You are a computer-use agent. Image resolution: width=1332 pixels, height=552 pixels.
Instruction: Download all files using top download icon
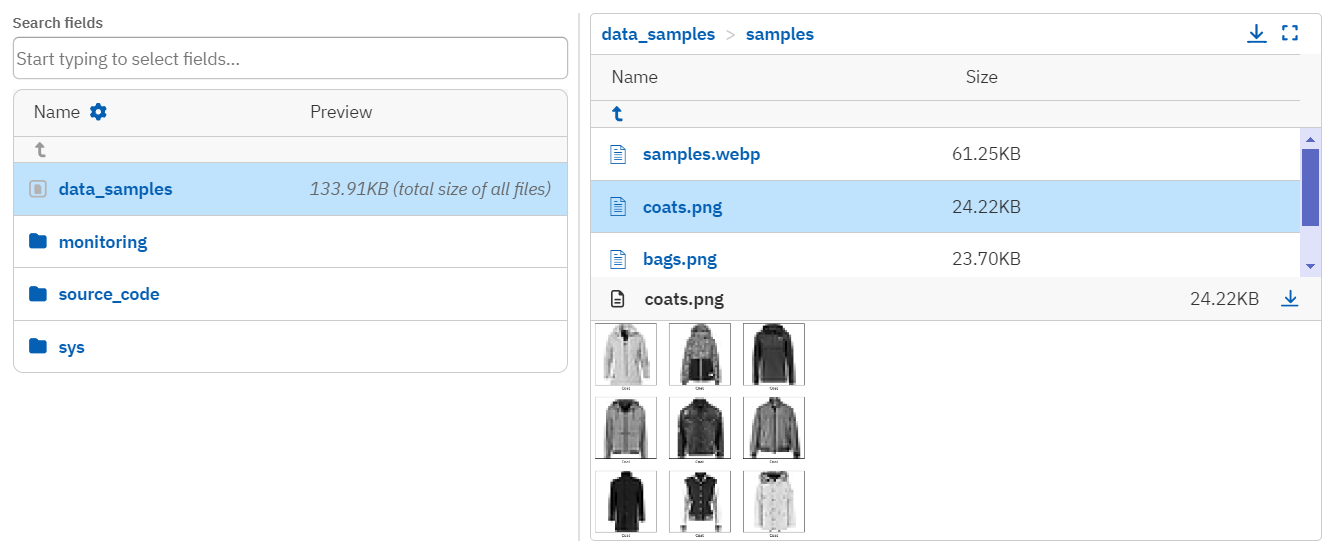(1257, 34)
